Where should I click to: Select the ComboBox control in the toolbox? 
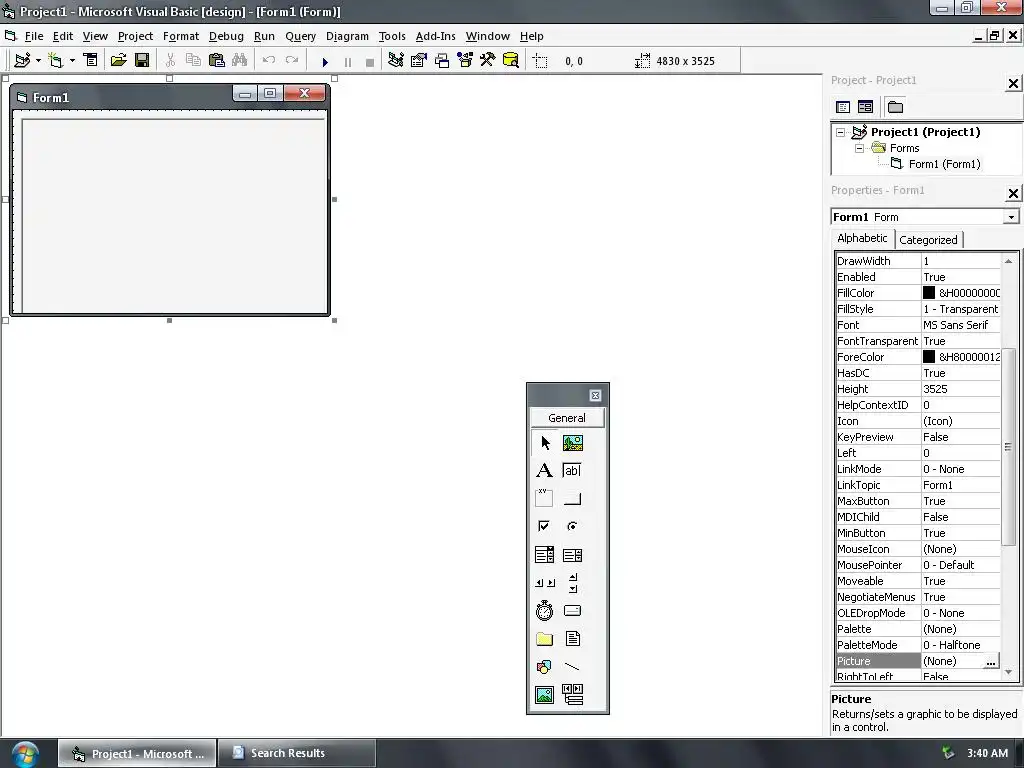pyautogui.click(x=545, y=555)
